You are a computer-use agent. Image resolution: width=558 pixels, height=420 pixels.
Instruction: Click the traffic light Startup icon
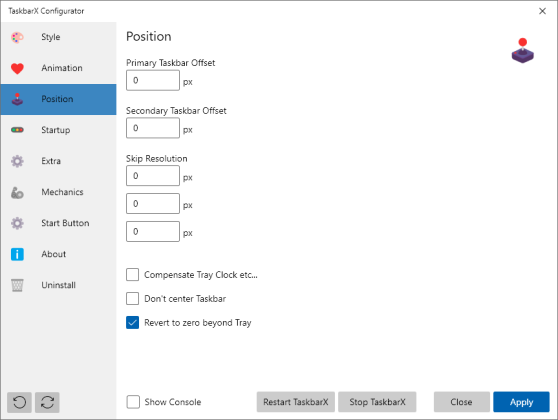point(17,130)
